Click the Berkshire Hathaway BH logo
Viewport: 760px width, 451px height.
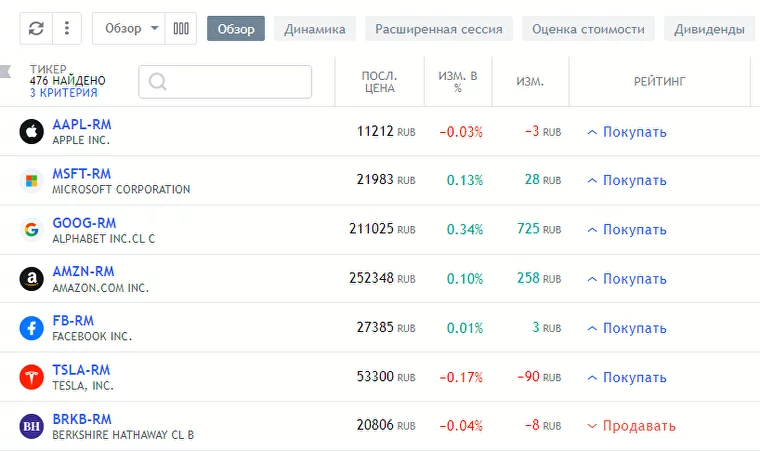(32, 426)
